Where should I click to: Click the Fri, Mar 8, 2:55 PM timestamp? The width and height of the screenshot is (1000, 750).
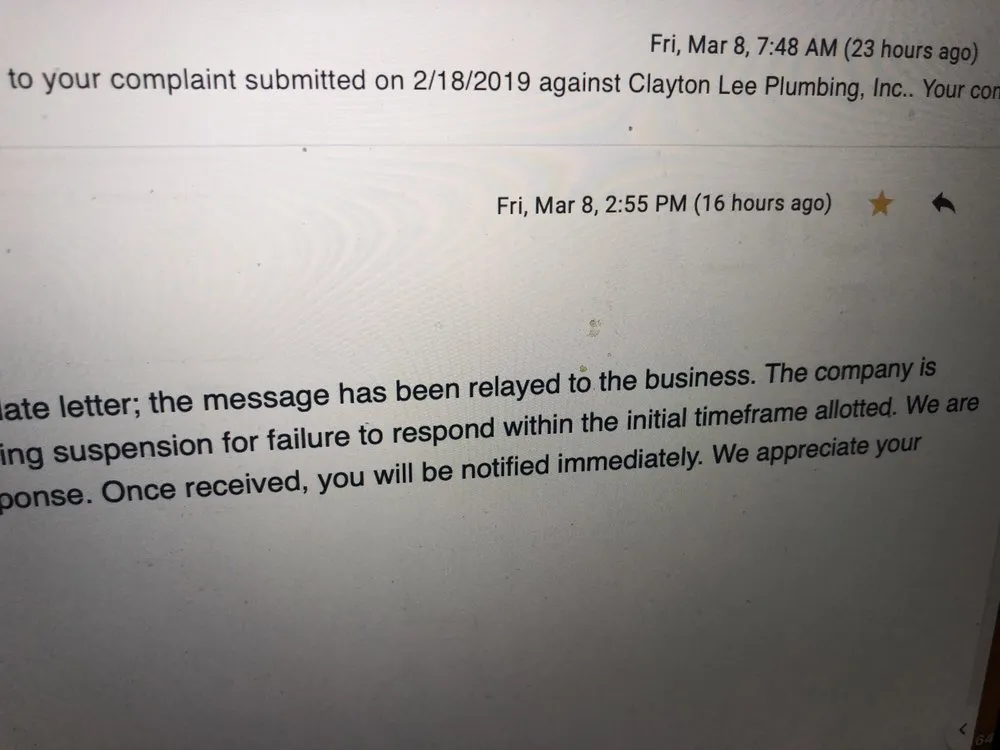591,205
